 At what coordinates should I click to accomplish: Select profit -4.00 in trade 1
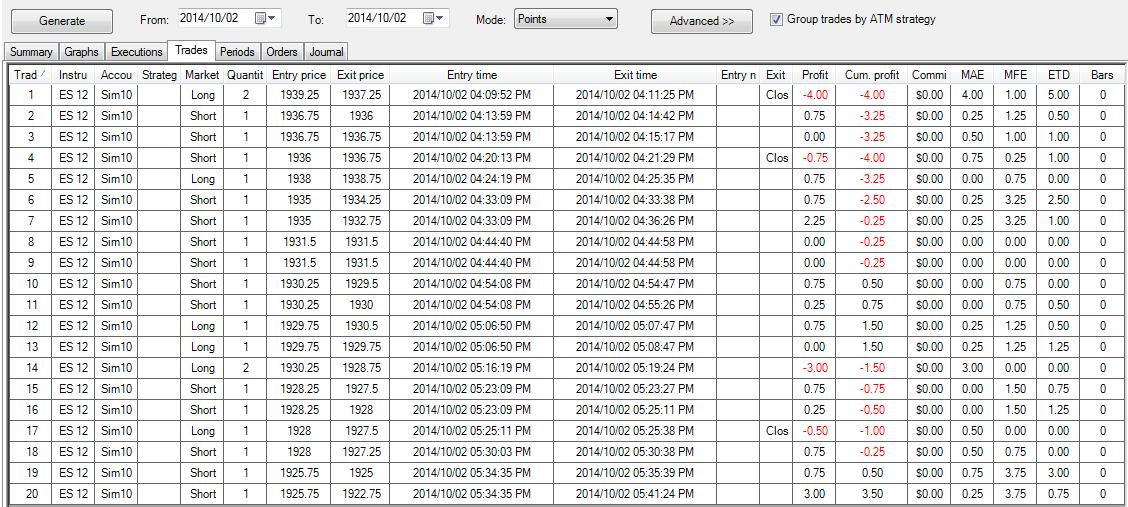pyautogui.click(x=814, y=95)
